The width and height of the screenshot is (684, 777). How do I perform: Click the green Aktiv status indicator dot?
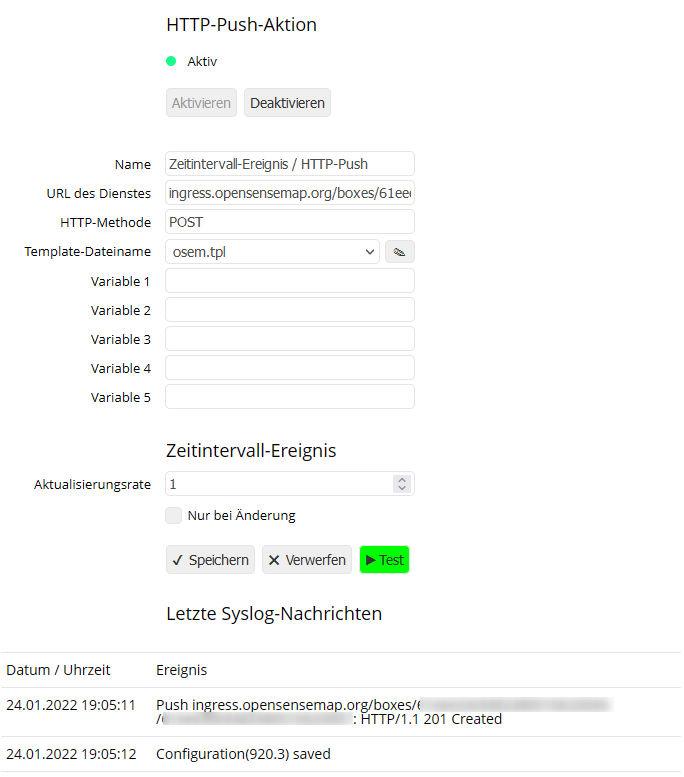[171, 61]
